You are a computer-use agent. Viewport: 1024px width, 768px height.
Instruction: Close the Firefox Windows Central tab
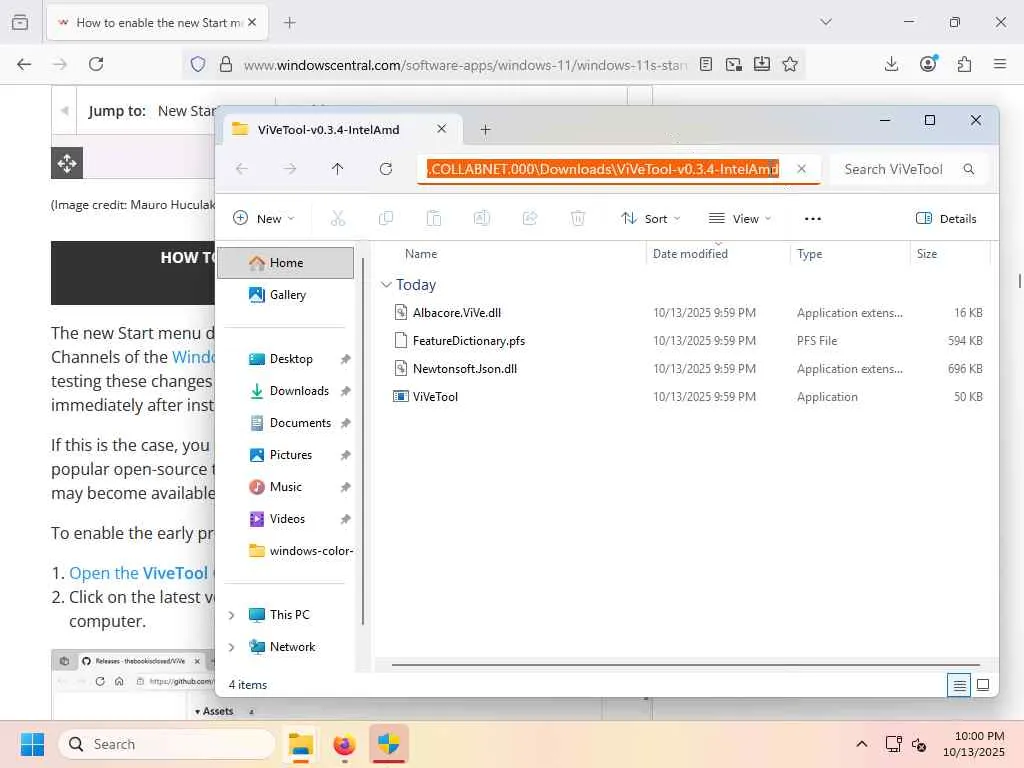click(252, 22)
